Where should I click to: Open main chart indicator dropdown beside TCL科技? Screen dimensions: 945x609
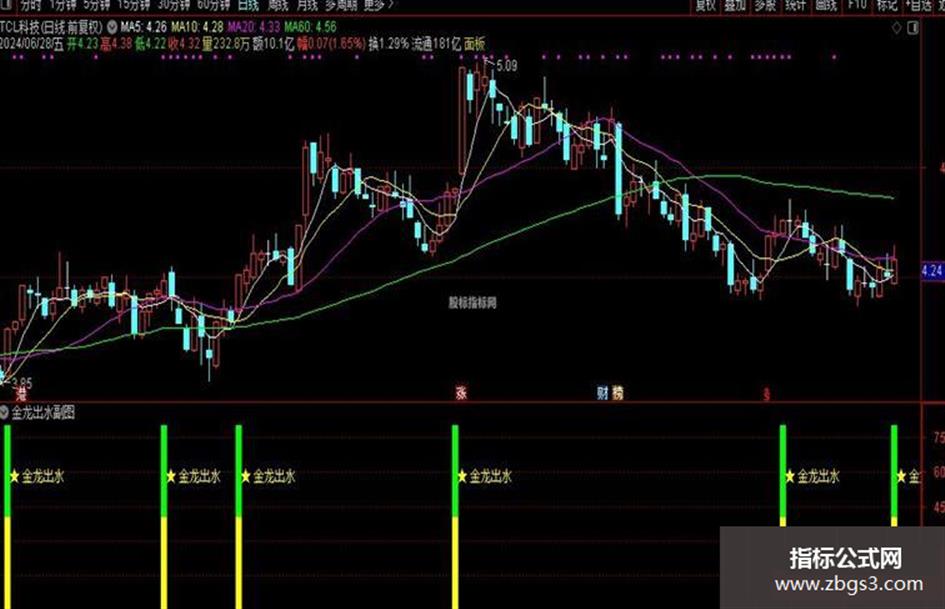tap(113, 27)
